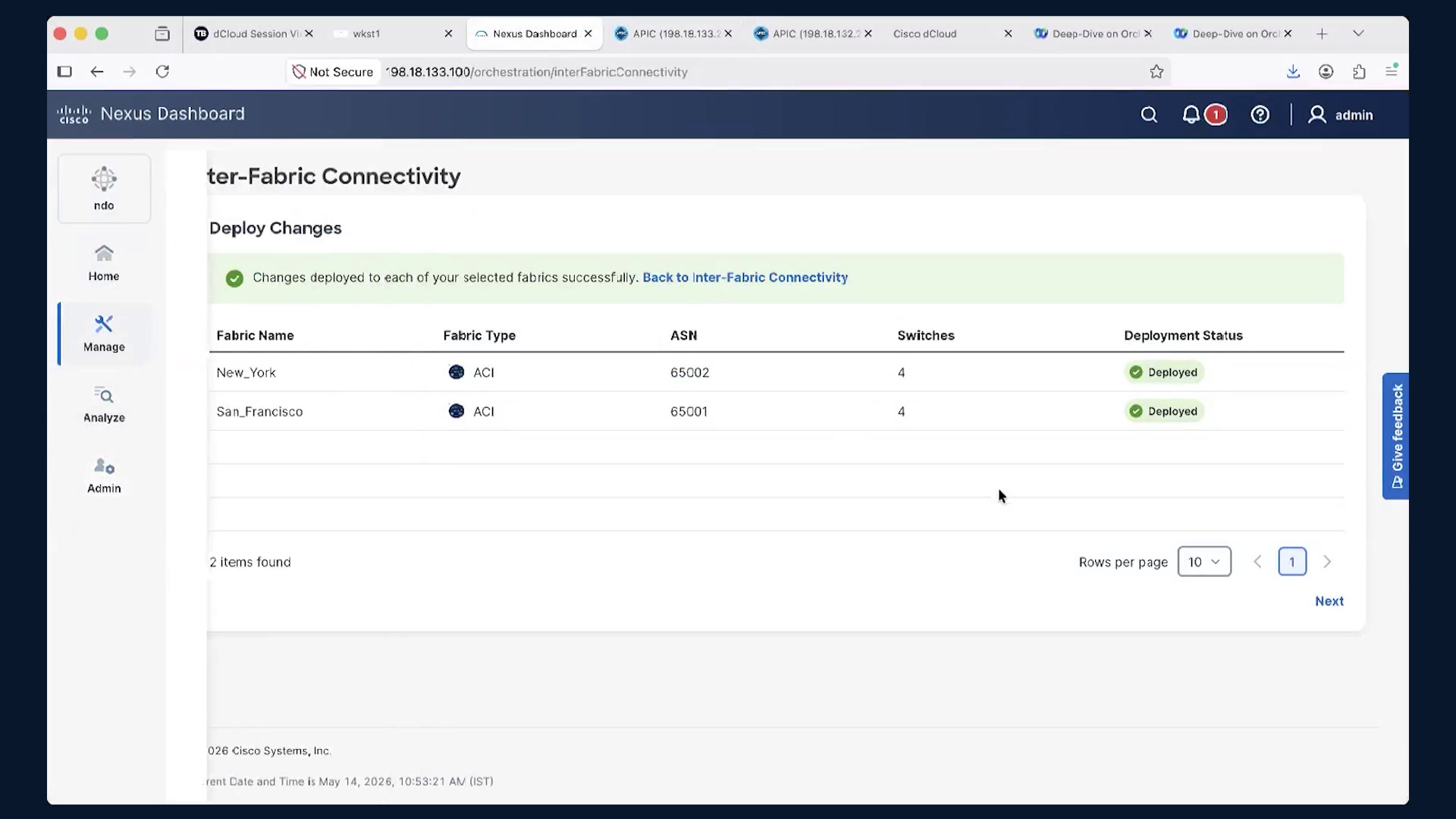Screen dimensions: 1456x819
Task: Bookmark this page with the star
Action: 1156,72
